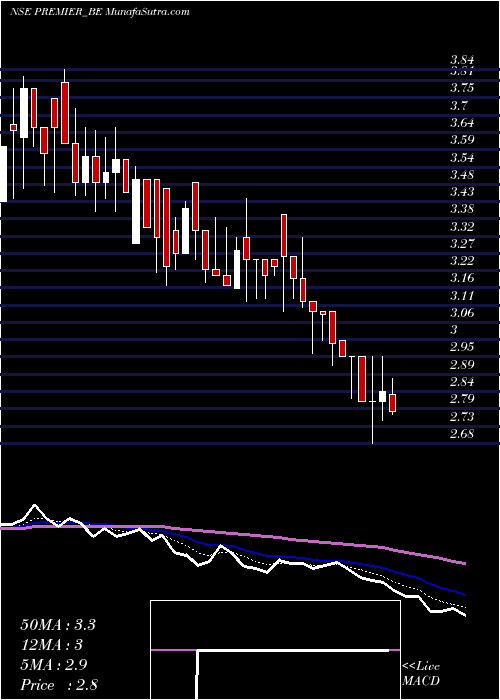Click the 2.79 price axis label

point(462,399)
